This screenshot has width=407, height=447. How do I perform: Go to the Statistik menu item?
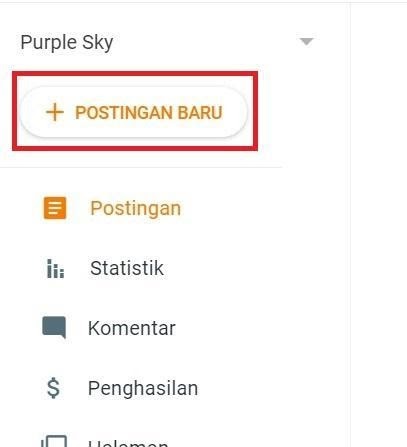pyautogui.click(x=127, y=268)
